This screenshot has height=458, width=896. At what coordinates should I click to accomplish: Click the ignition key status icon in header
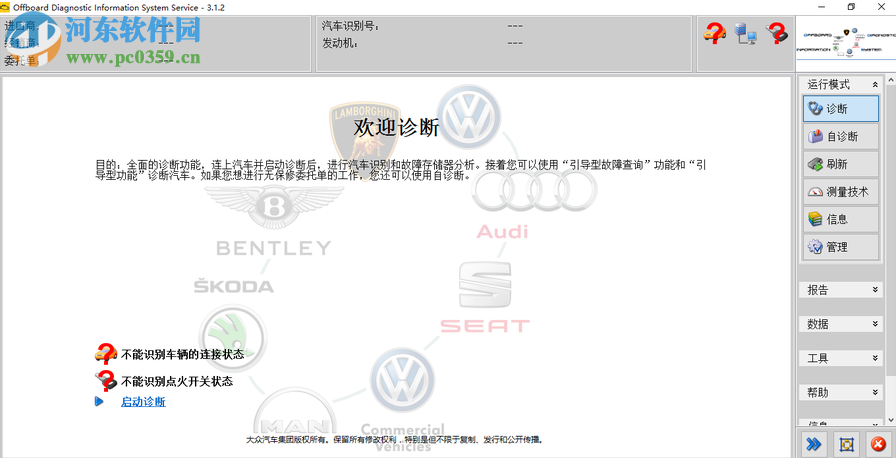pyautogui.click(x=777, y=34)
